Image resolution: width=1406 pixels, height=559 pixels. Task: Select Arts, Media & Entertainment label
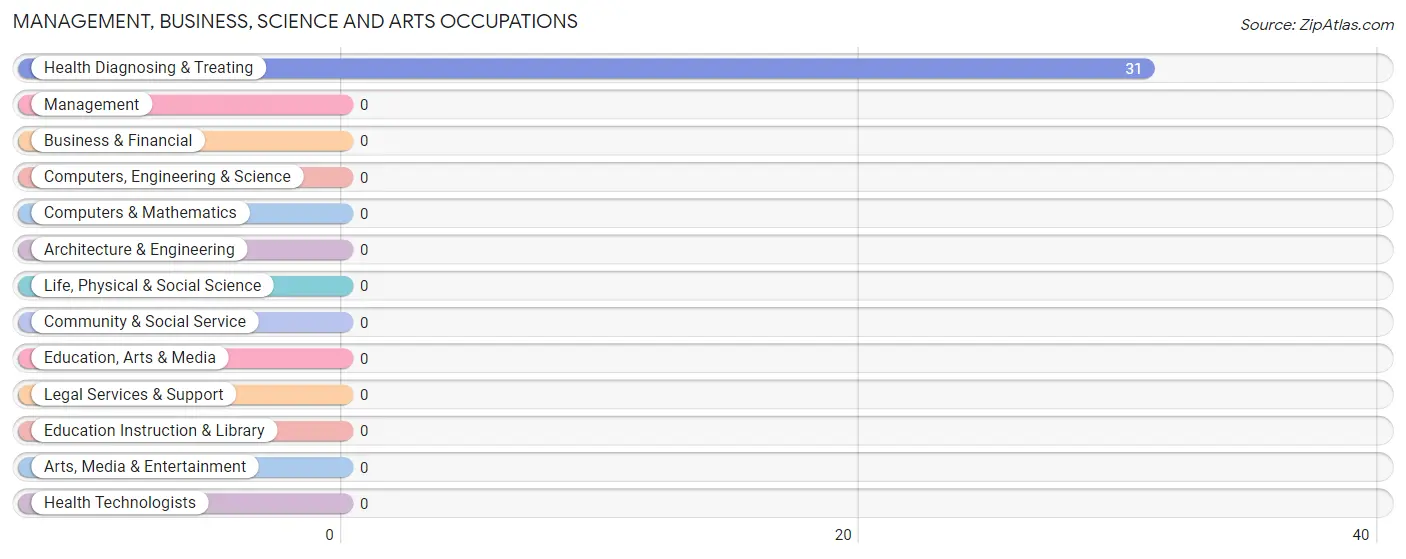[x=145, y=466]
